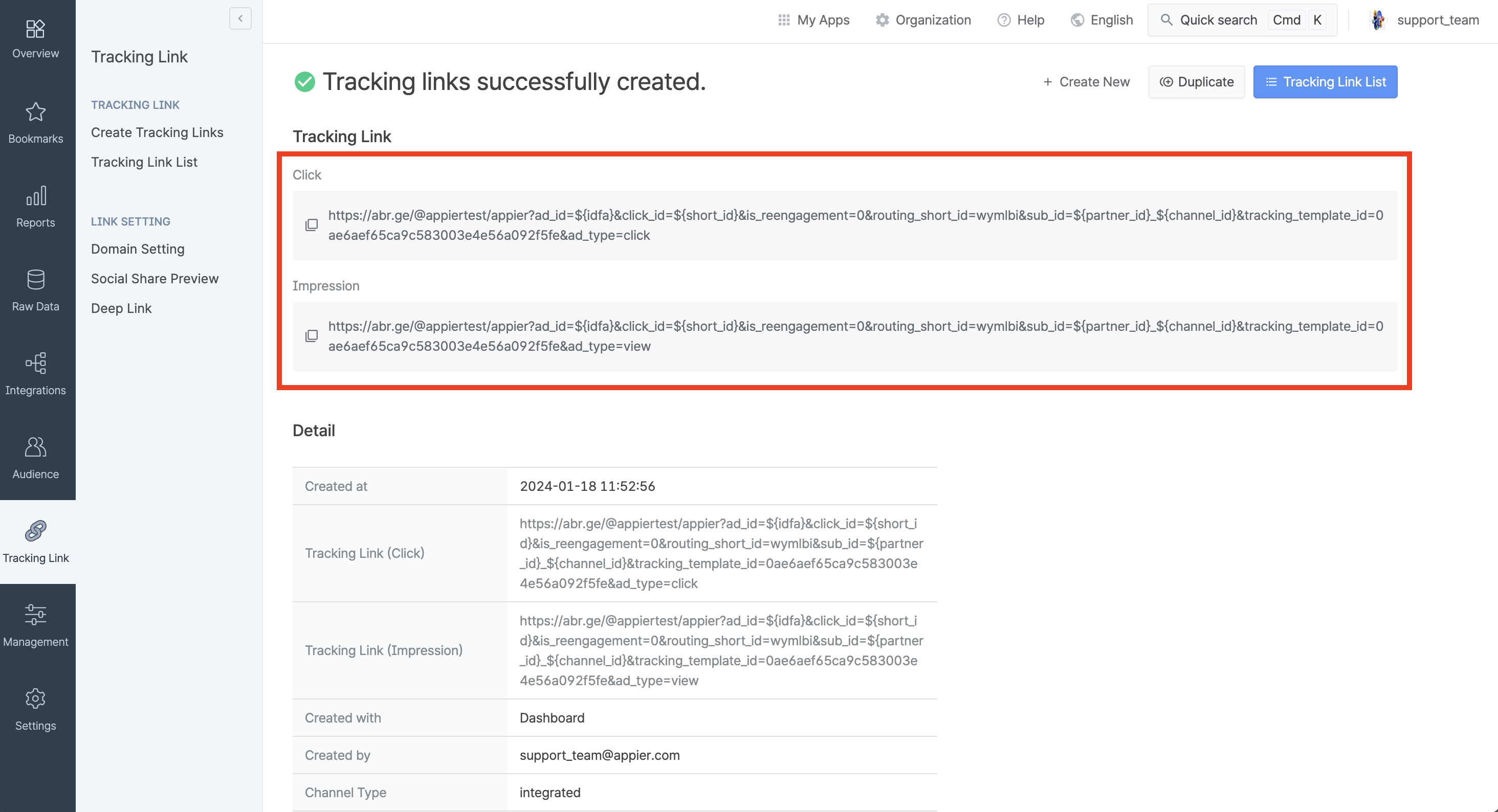Open the Raw Data section
The image size is (1498, 812).
click(35, 290)
